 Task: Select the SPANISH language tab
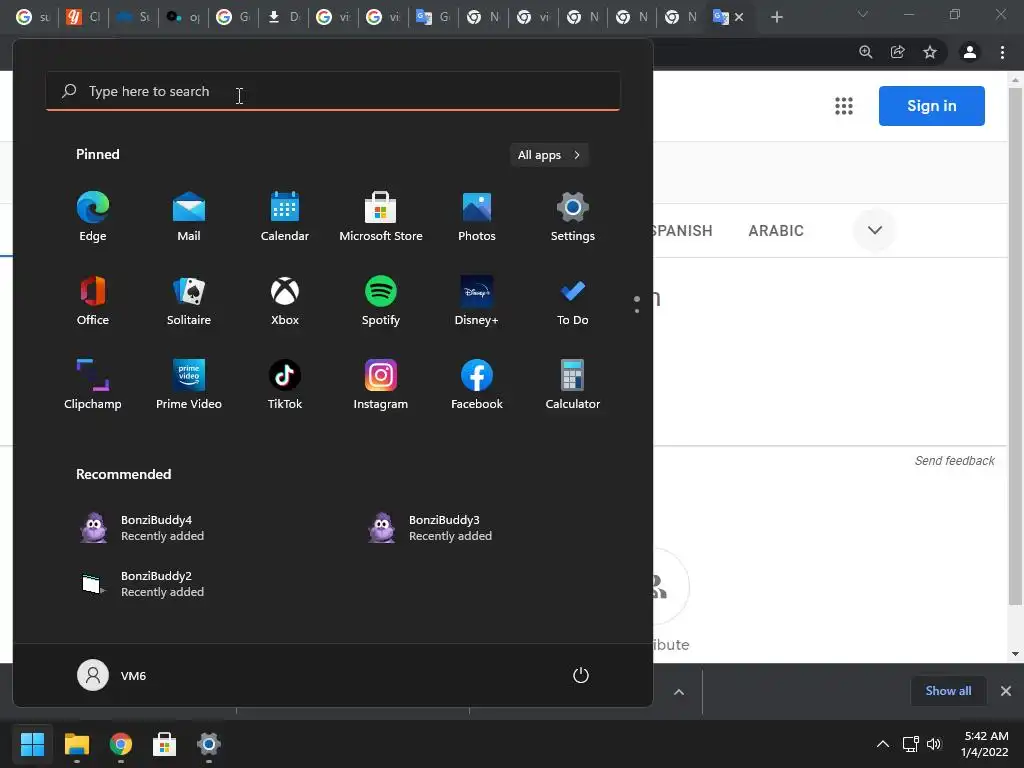point(682,231)
